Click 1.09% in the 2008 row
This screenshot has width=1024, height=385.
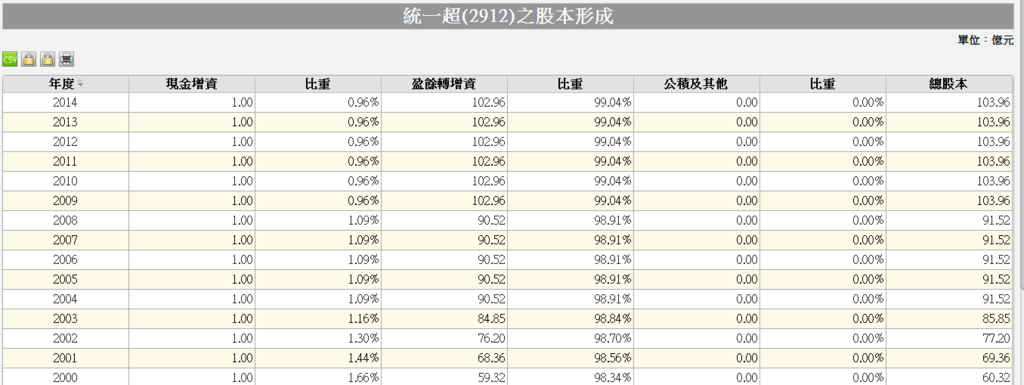point(317,221)
